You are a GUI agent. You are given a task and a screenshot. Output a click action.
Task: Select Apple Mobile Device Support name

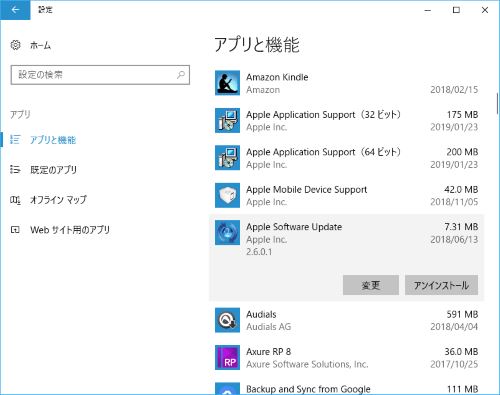[x=307, y=190]
